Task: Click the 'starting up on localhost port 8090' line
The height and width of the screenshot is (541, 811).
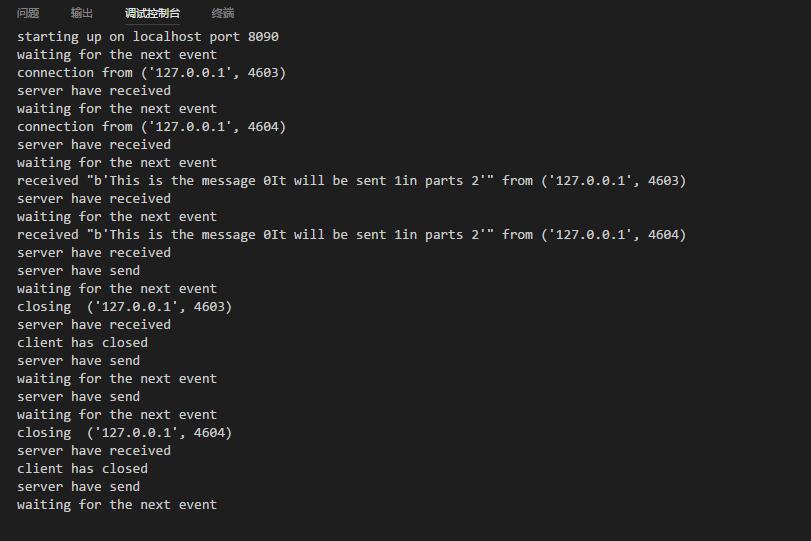Action: point(148,37)
